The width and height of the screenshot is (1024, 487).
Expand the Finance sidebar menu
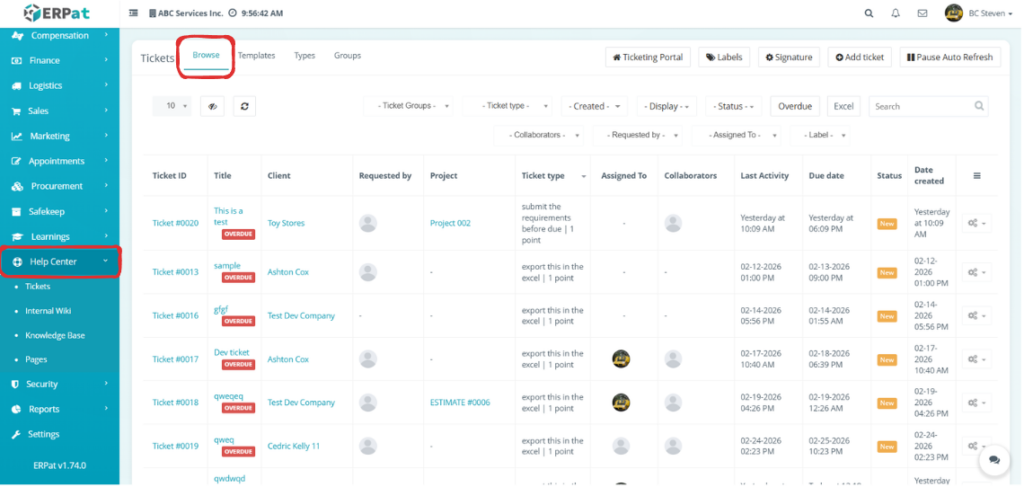click(x=45, y=61)
